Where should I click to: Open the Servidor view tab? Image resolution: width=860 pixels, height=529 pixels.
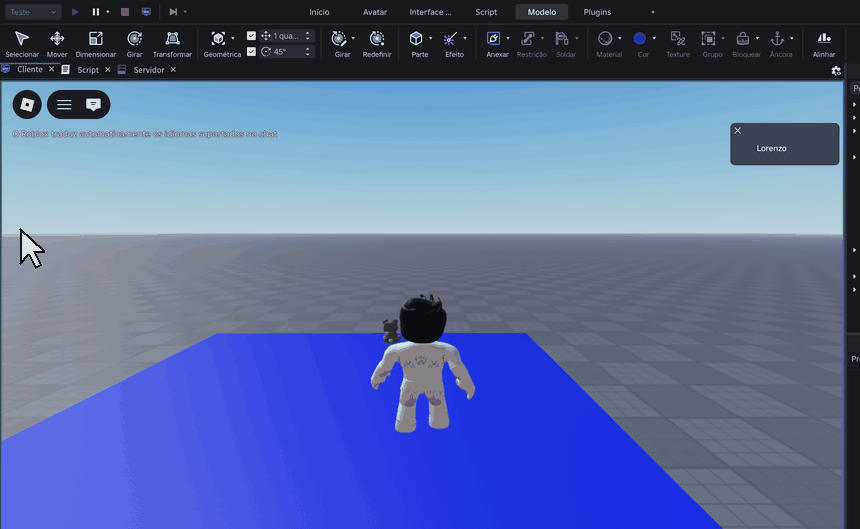point(149,70)
